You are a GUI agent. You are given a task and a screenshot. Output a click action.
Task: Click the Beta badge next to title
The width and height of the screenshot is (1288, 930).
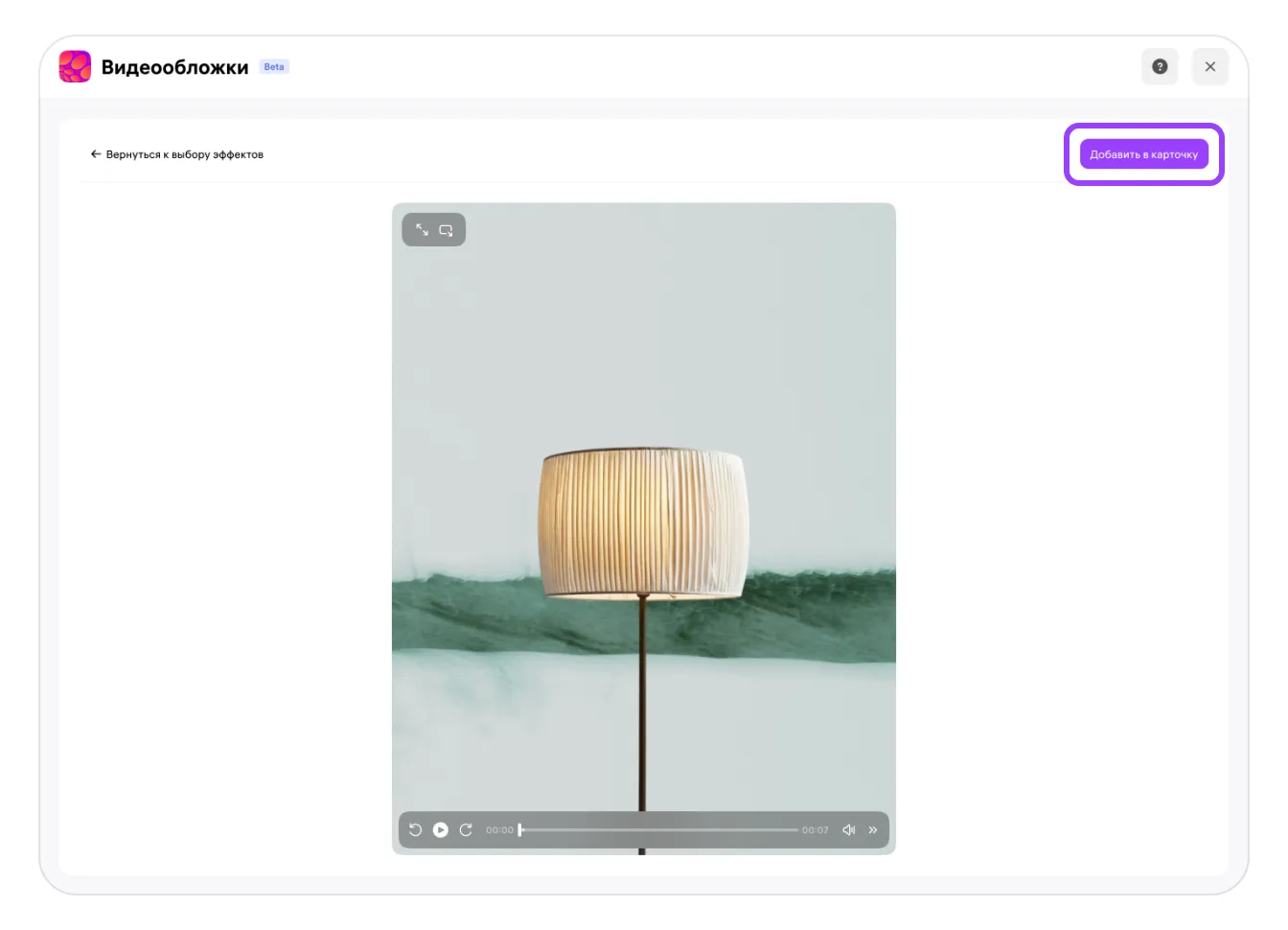(274, 67)
